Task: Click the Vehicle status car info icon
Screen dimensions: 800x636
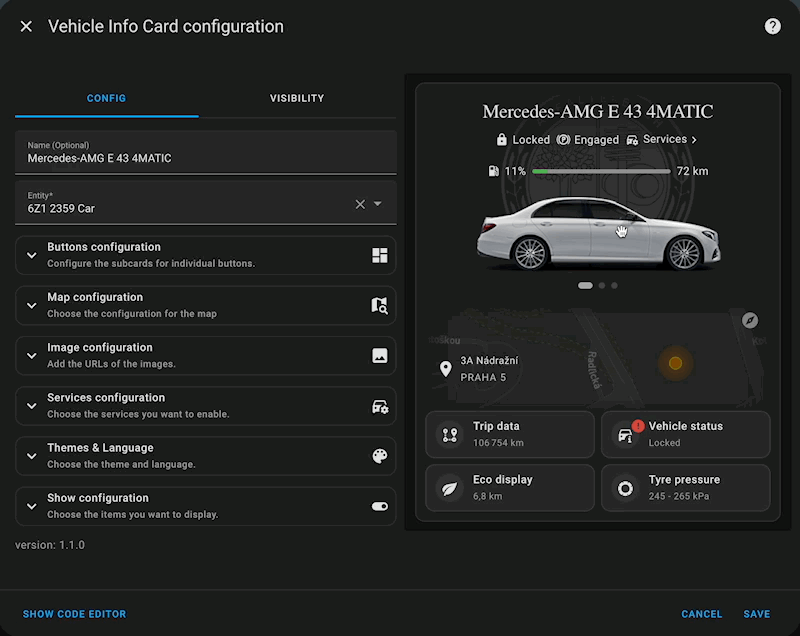Action: (625, 436)
